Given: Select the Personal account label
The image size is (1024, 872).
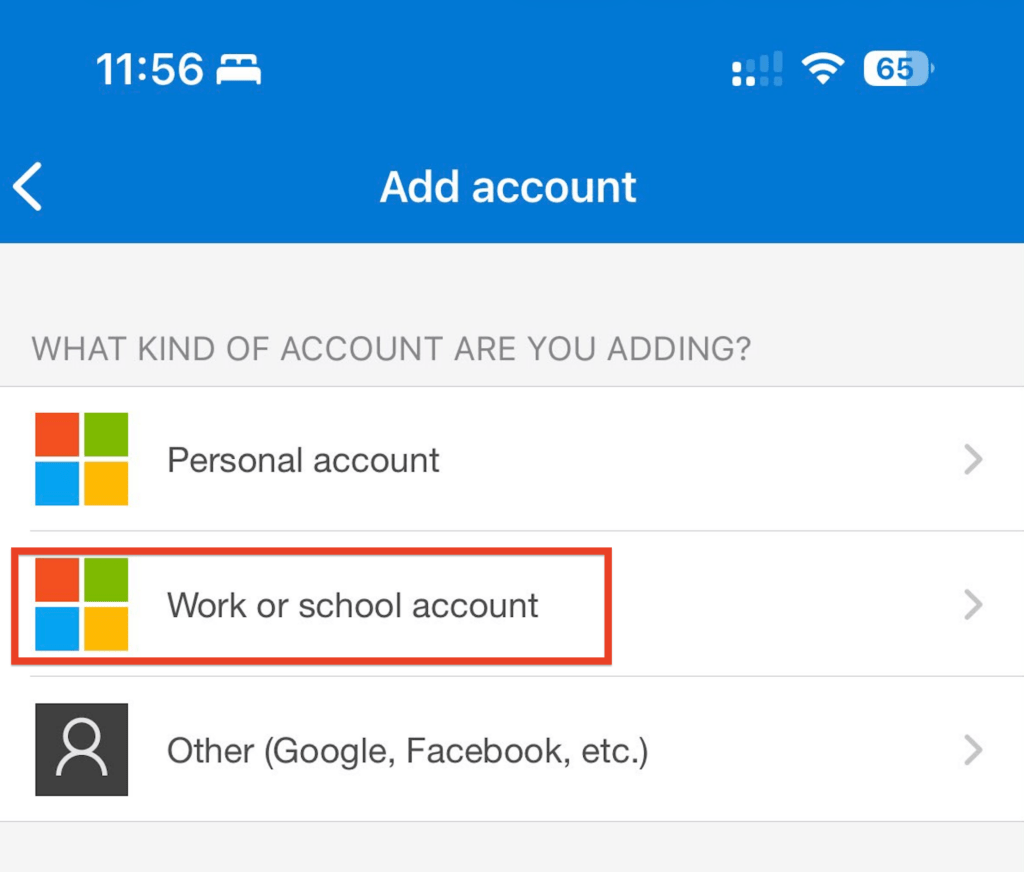Looking at the screenshot, I should (303, 460).
